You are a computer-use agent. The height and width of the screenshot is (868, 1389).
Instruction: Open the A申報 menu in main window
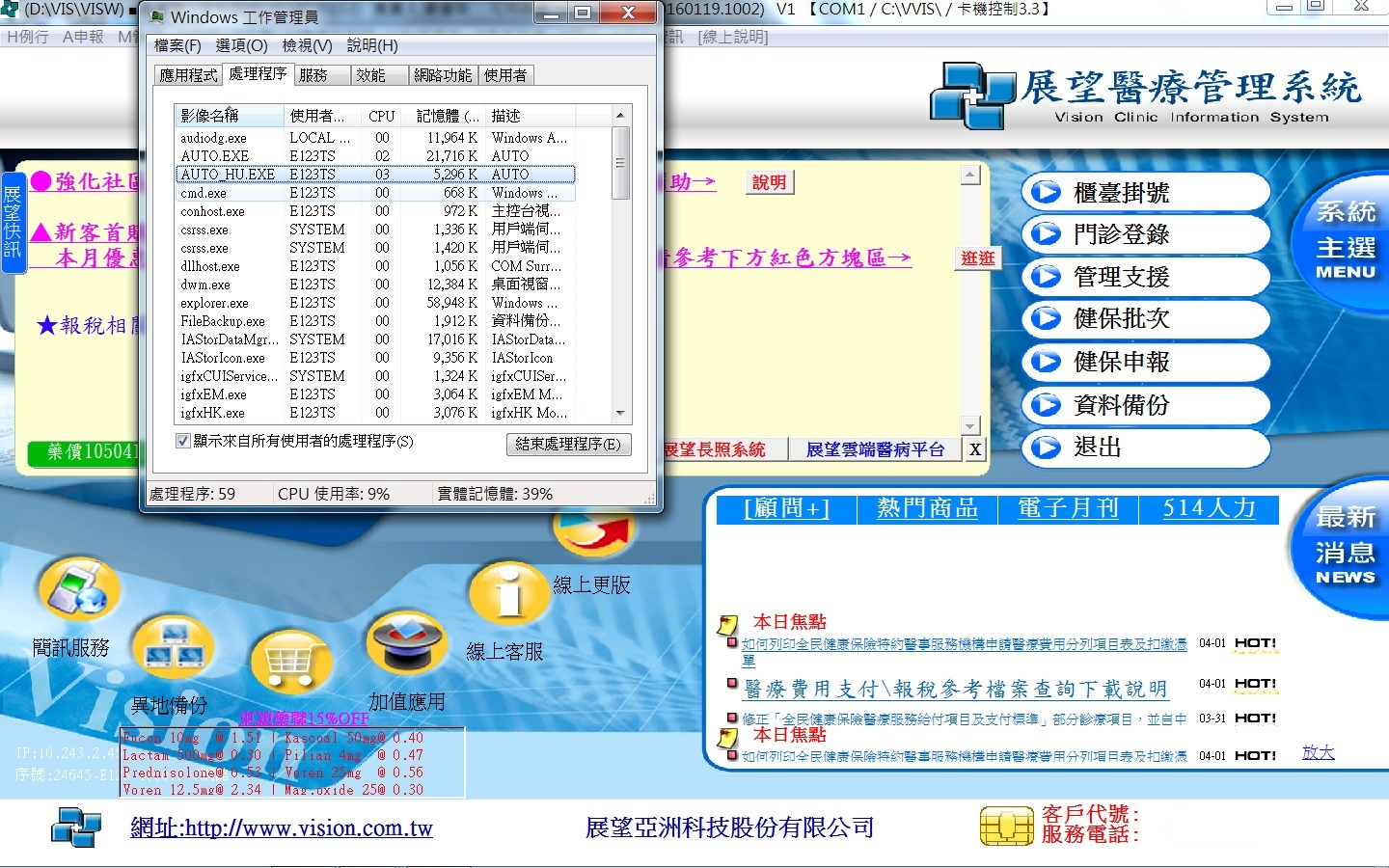point(83,37)
